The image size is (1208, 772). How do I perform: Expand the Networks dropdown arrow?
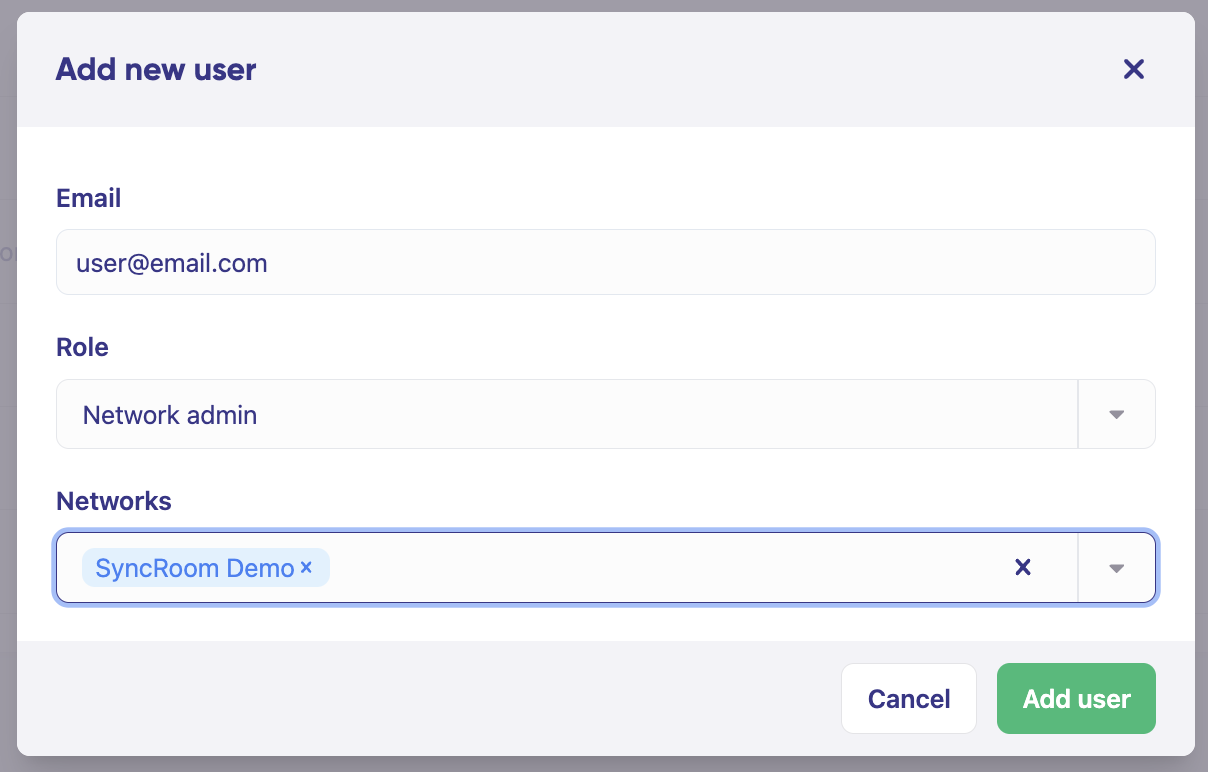pyautogui.click(x=1117, y=568)
